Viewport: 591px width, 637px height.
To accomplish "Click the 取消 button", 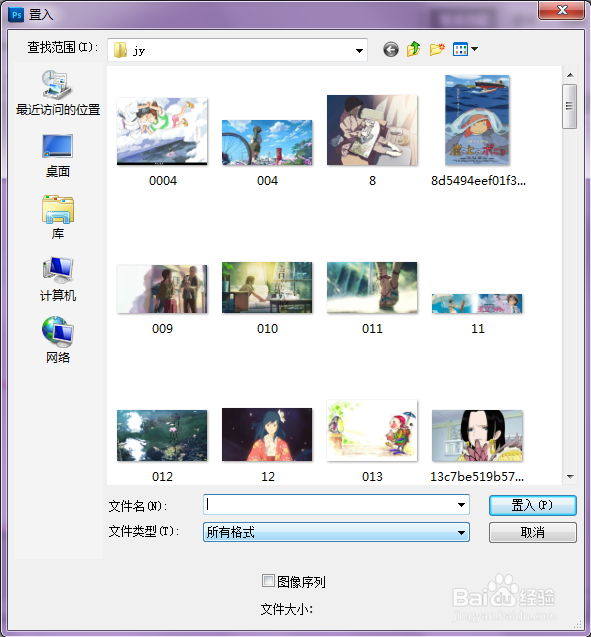I will (533, 532).
